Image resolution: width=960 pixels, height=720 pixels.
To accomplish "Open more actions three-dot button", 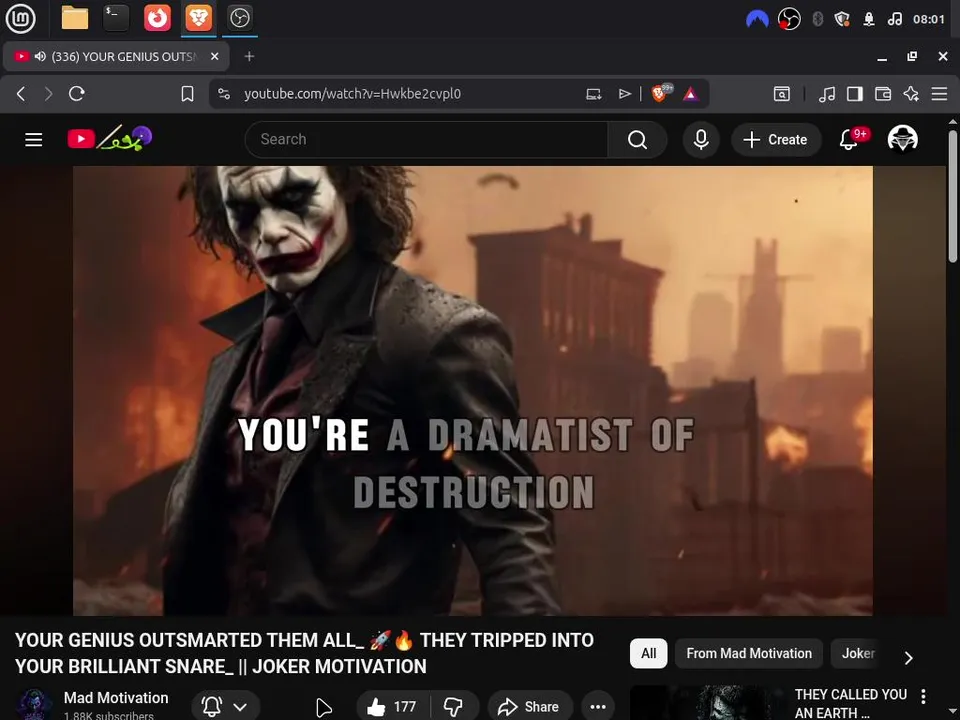I will point(598,707).
